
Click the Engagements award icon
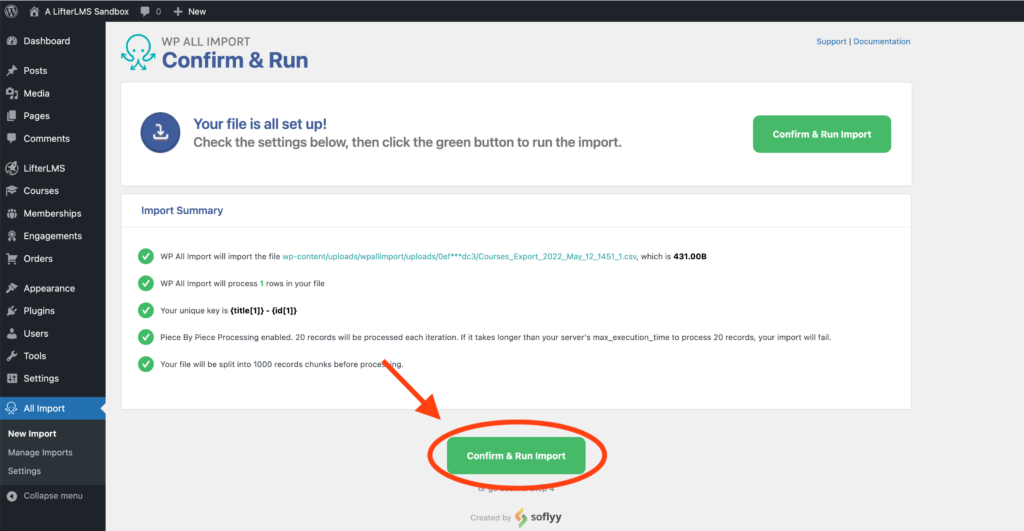pos(12,236)
